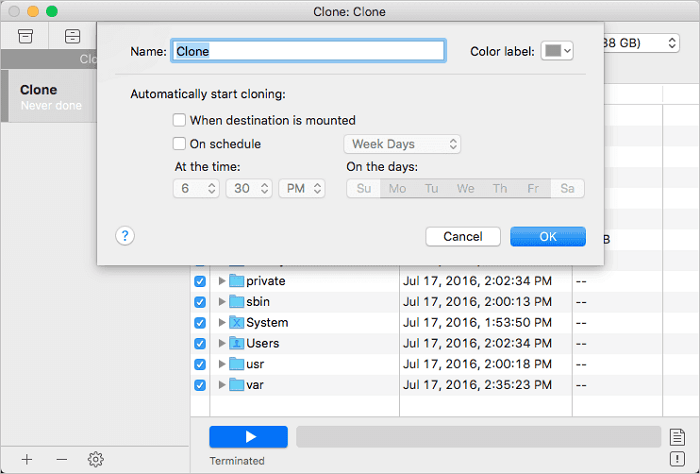The width and height of the screenshot is (700, 474).
Task: Open the gear settings icon
Action: 95,459
